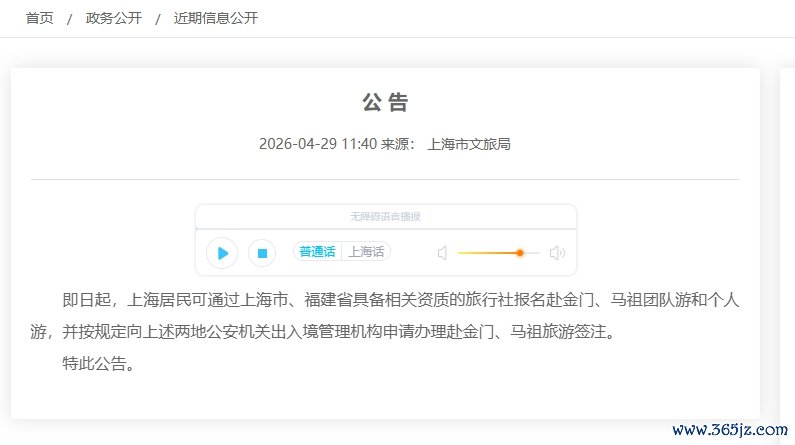Play the accessibility voice broadcast

222,253
